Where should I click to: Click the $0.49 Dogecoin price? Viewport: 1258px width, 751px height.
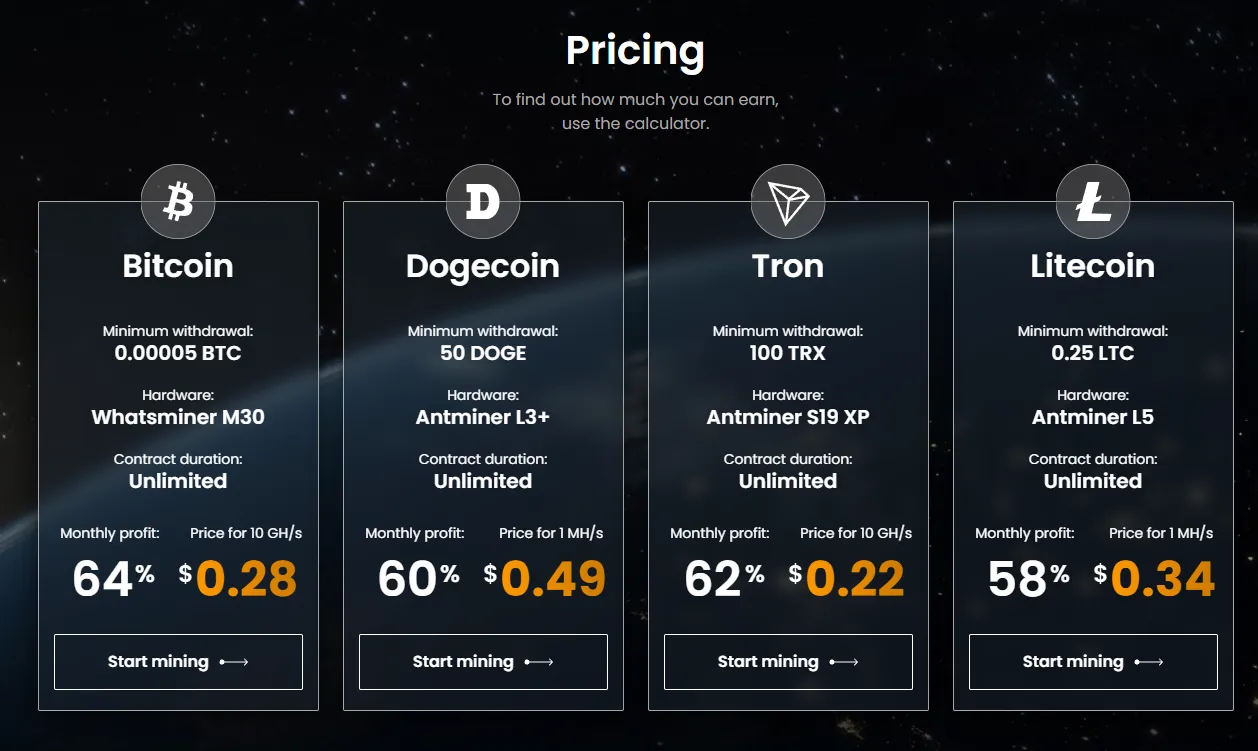[545, 579]
